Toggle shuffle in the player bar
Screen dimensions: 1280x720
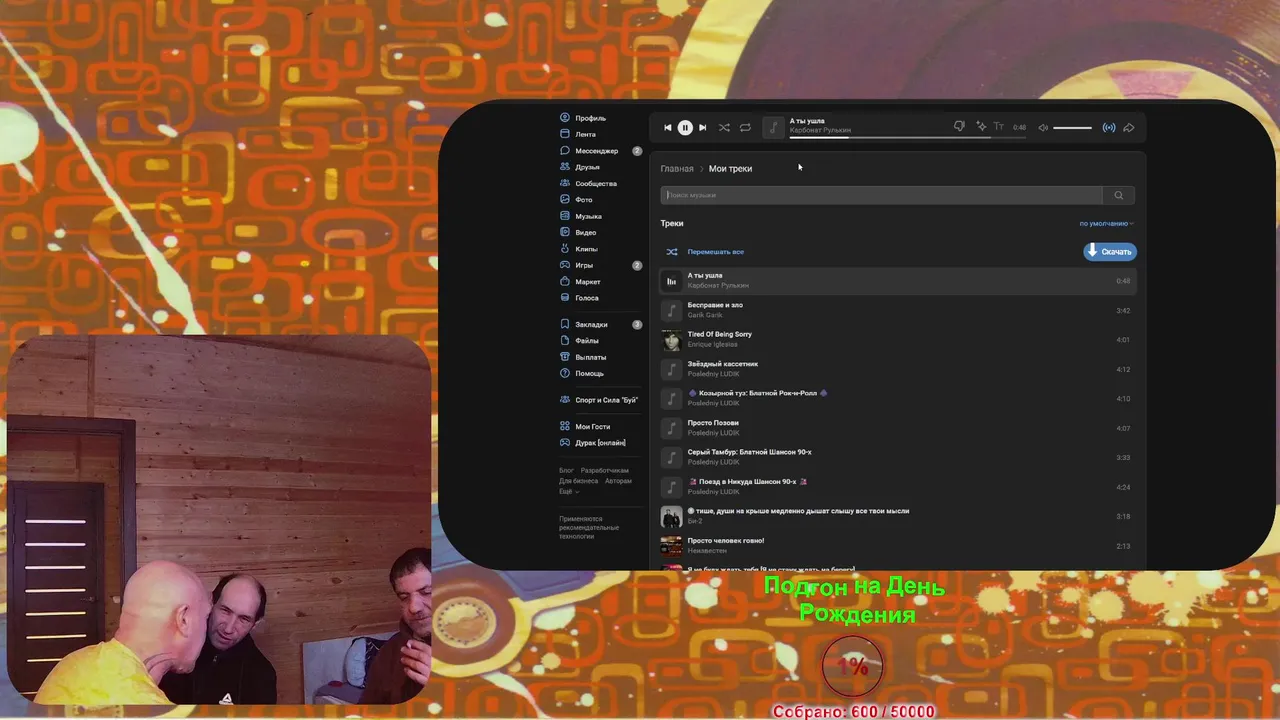[x=724, y=128]
